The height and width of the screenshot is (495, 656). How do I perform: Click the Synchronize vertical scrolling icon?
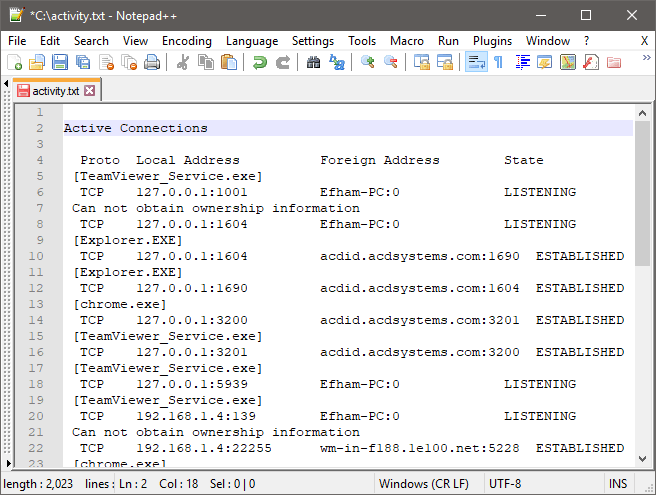422,62
